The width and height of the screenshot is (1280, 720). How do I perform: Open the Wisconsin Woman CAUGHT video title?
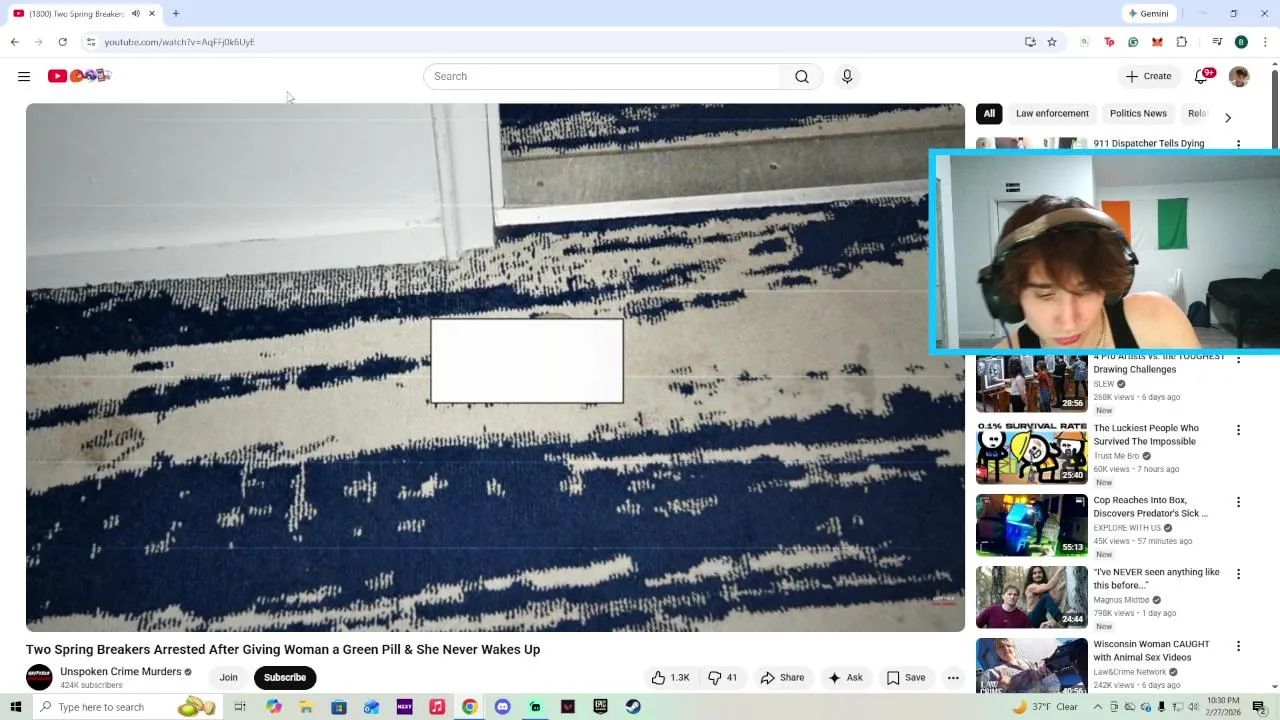click(x=1152, y=651)
